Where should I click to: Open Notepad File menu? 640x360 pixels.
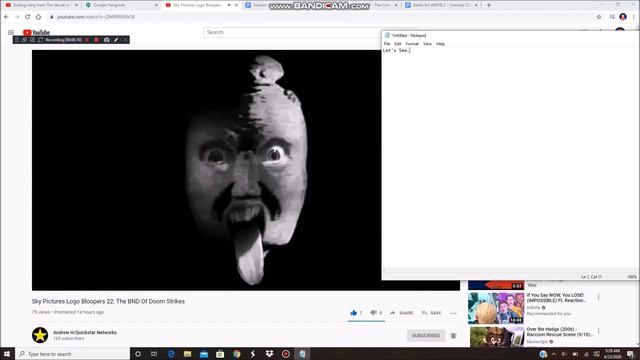pos(387,44)
